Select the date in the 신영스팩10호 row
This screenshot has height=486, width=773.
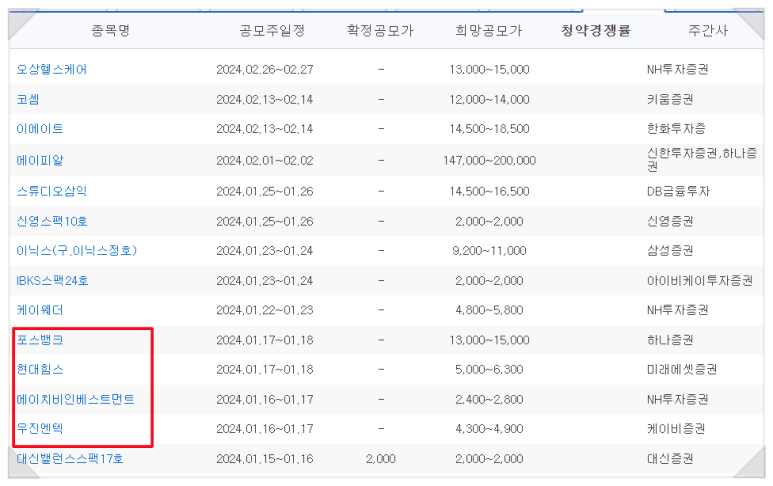(265, 221)
